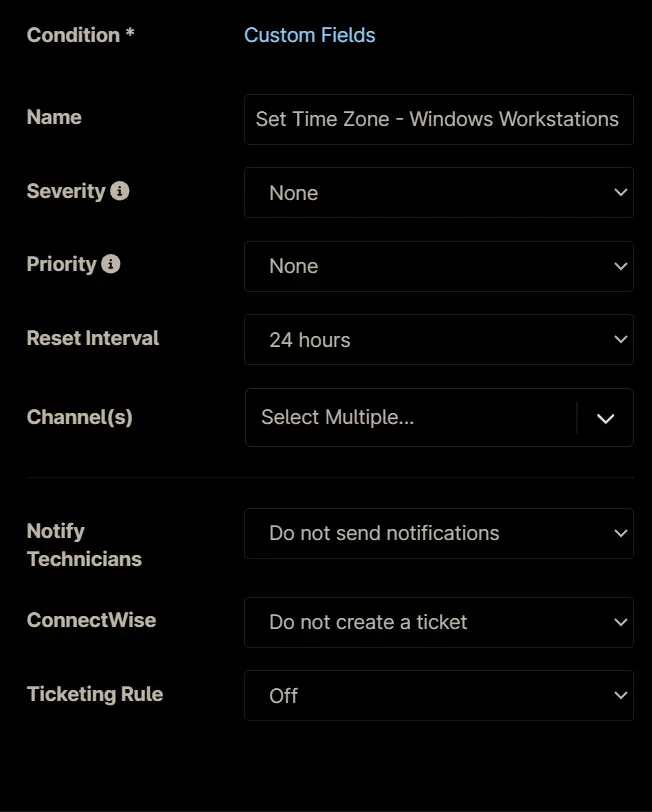Click the Severity dropdown chevron
652x812 pixels.
click(620, 193)
